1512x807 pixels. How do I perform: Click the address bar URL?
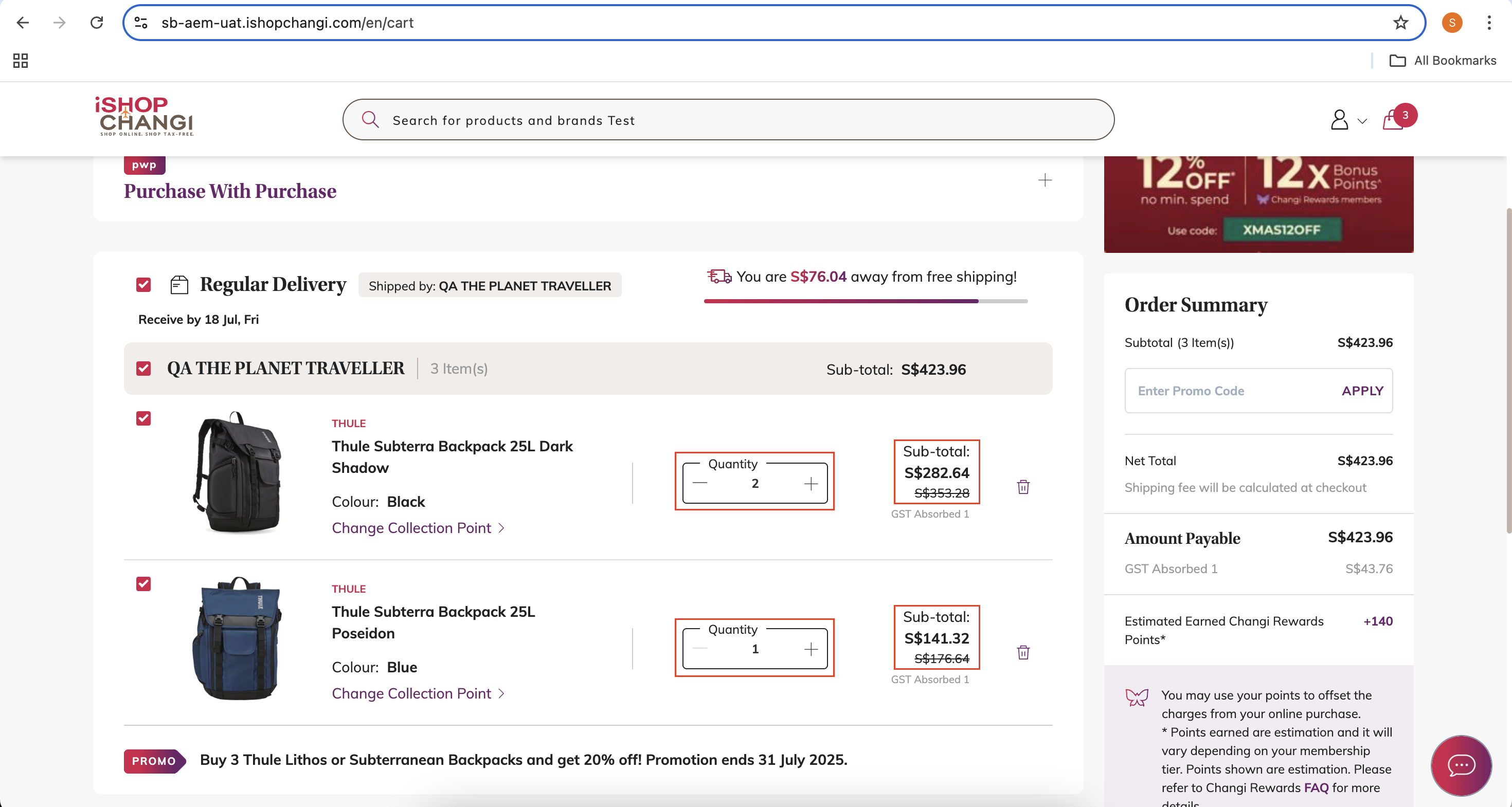click(287, 22)
